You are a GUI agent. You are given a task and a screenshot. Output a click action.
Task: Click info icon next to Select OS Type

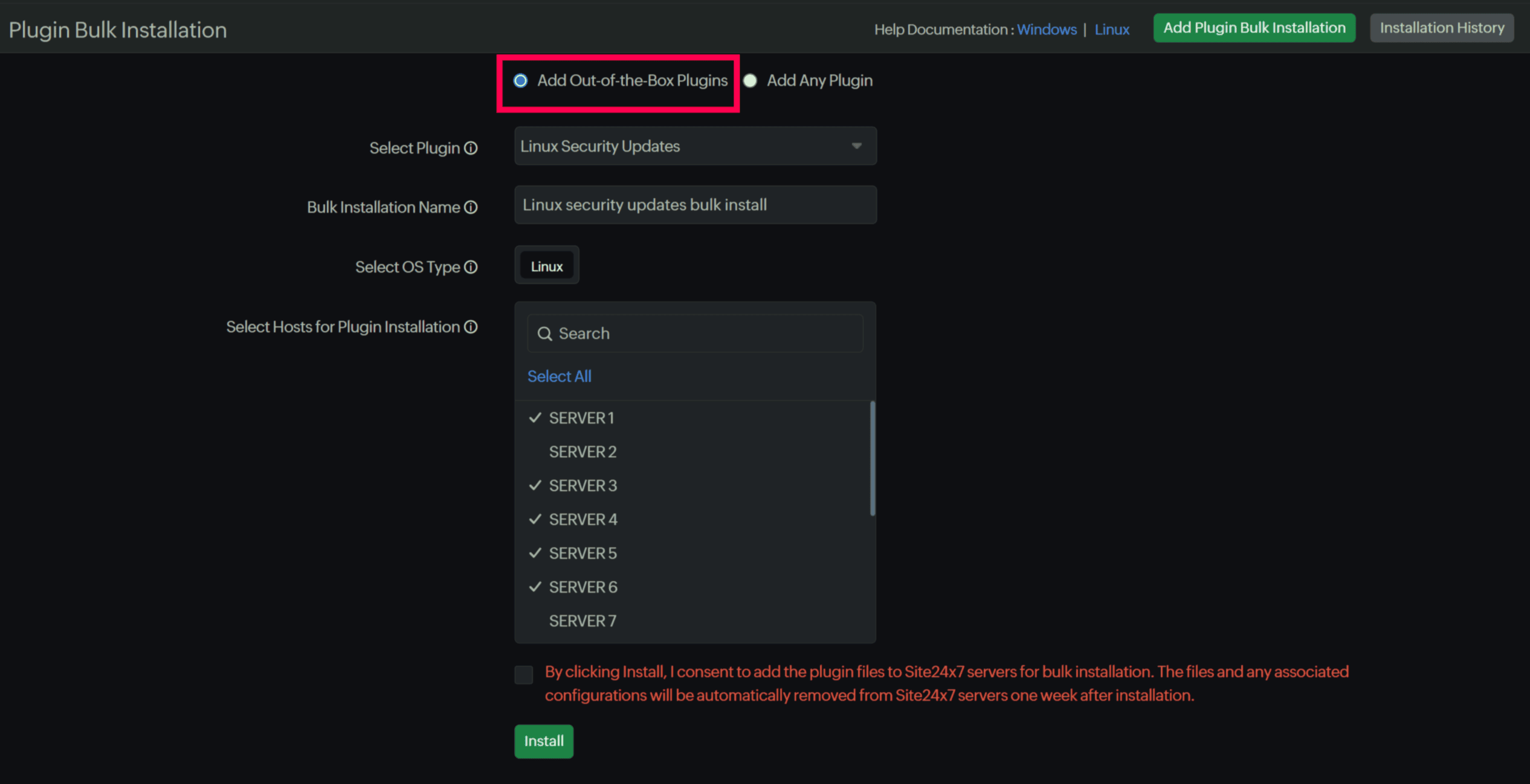coord(471,267)
